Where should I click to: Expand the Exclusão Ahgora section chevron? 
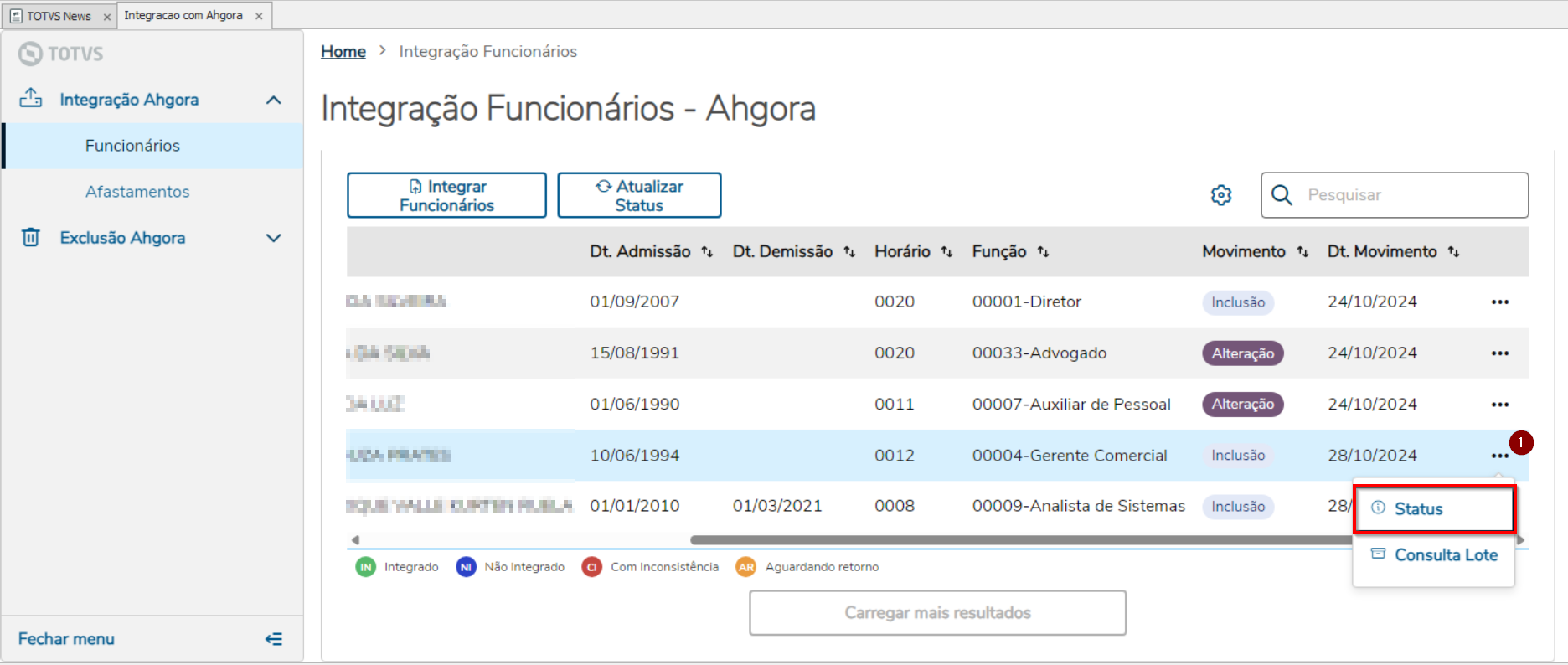click(274, 238)
